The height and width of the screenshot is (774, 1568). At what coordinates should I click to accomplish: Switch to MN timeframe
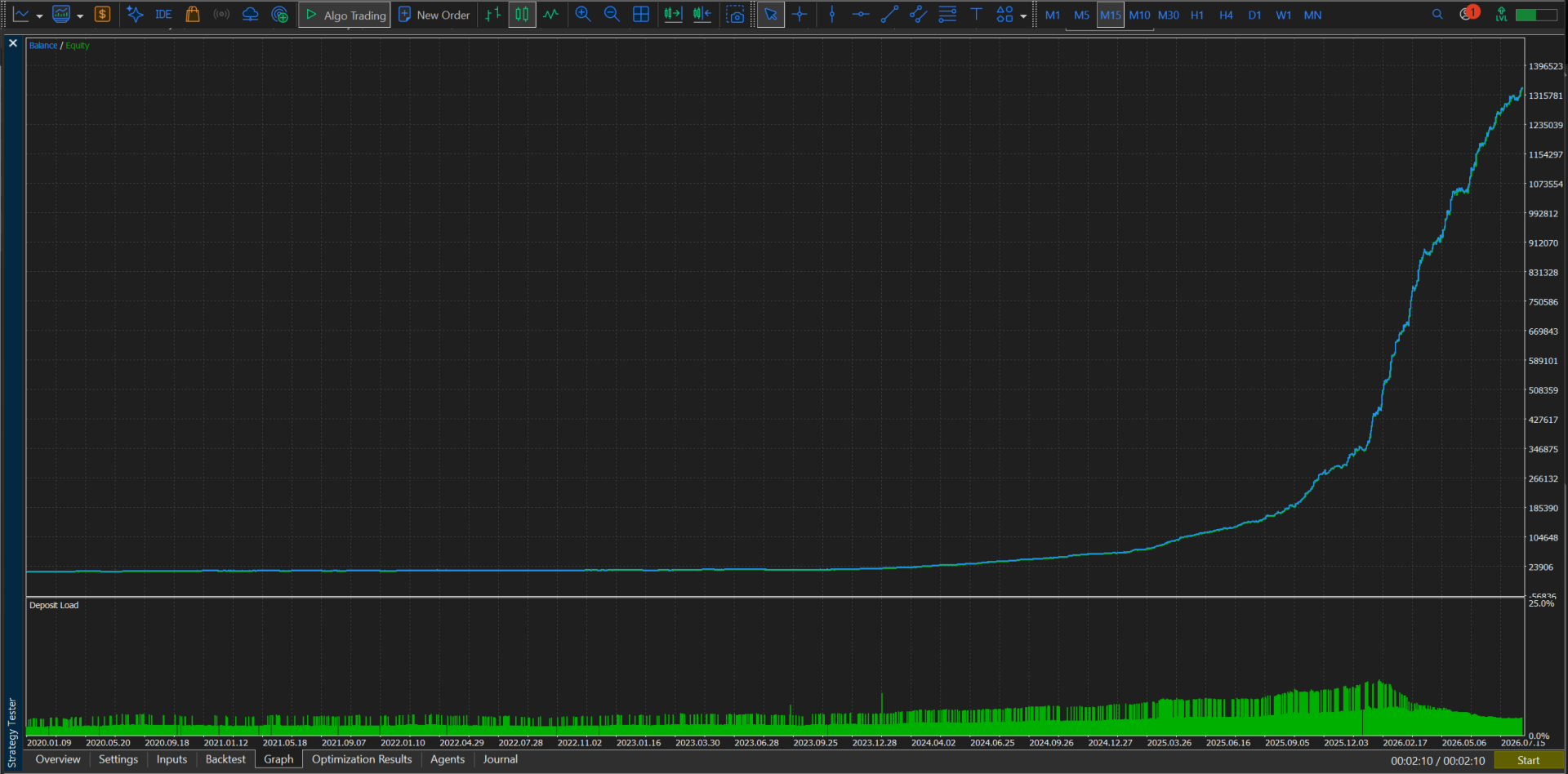(x=1312, y=15)
